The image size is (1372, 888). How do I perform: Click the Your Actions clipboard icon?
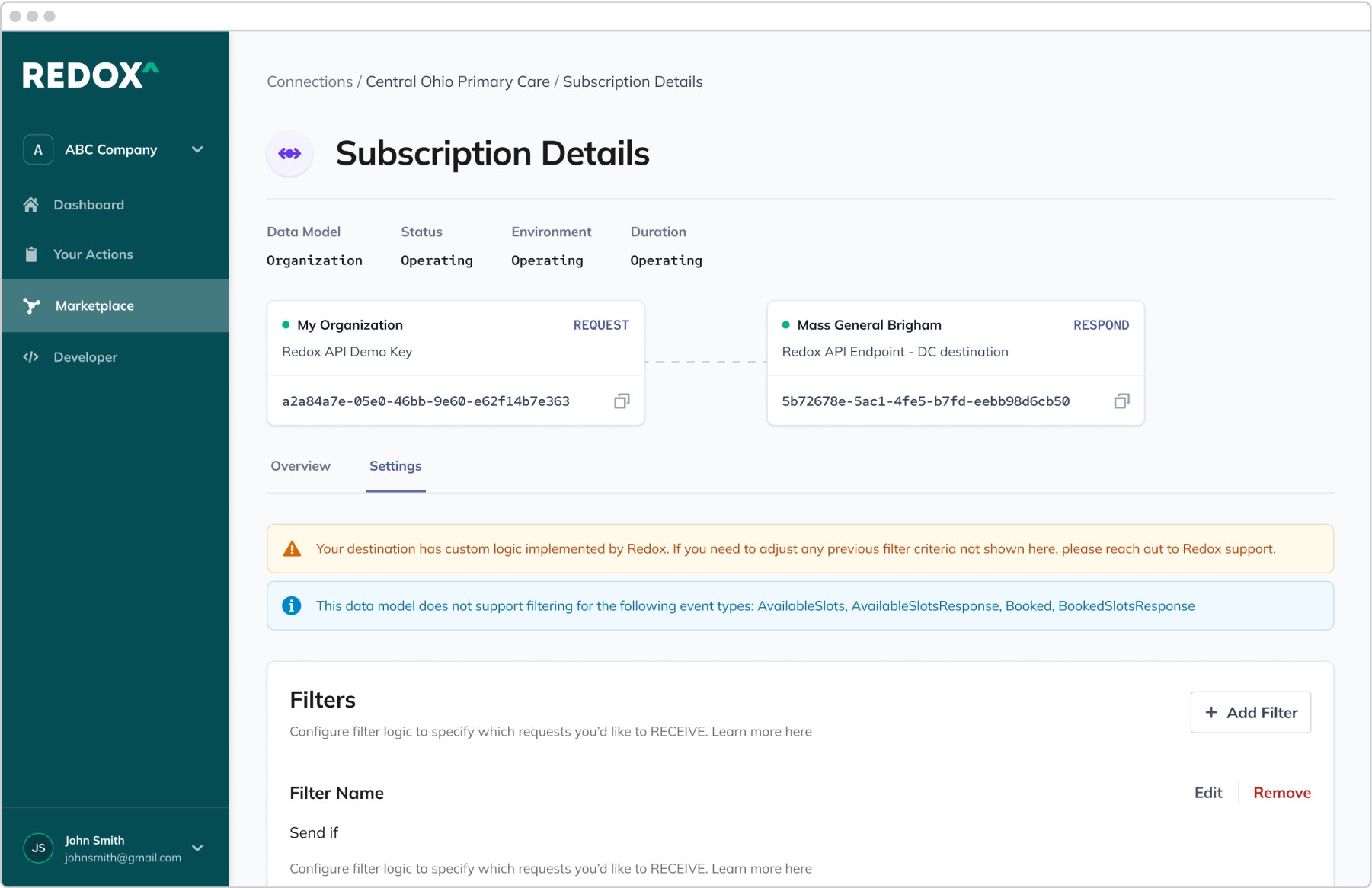pos(30,254)
